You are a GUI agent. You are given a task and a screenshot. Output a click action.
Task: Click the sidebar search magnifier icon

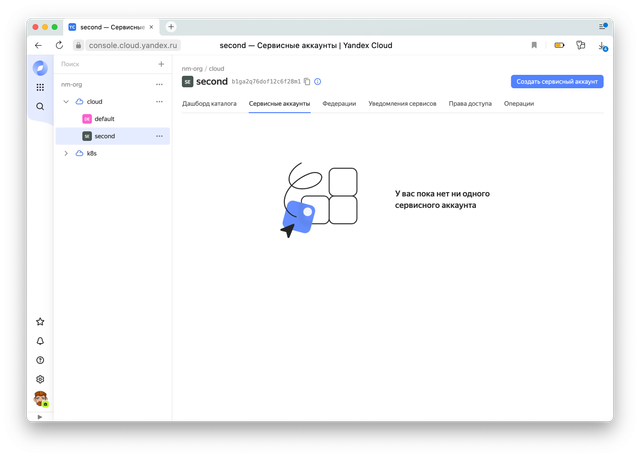[40, 106]
